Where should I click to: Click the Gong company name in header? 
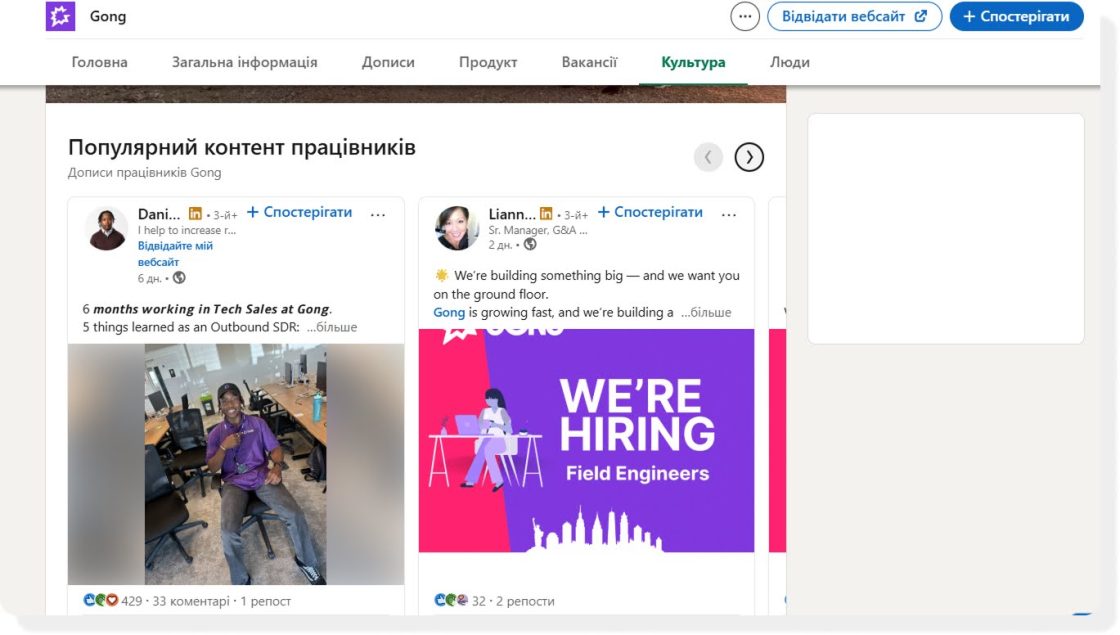click(108, 16)
